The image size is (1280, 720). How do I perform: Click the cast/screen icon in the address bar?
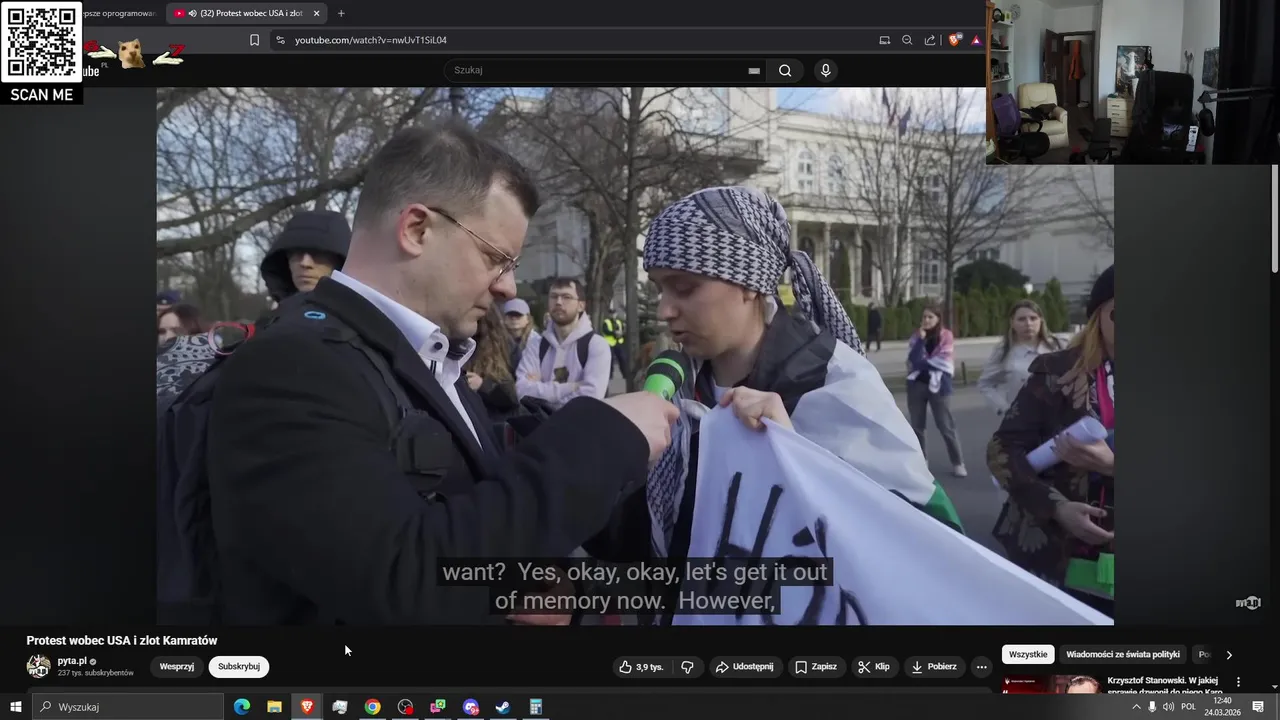pos(884,40)
